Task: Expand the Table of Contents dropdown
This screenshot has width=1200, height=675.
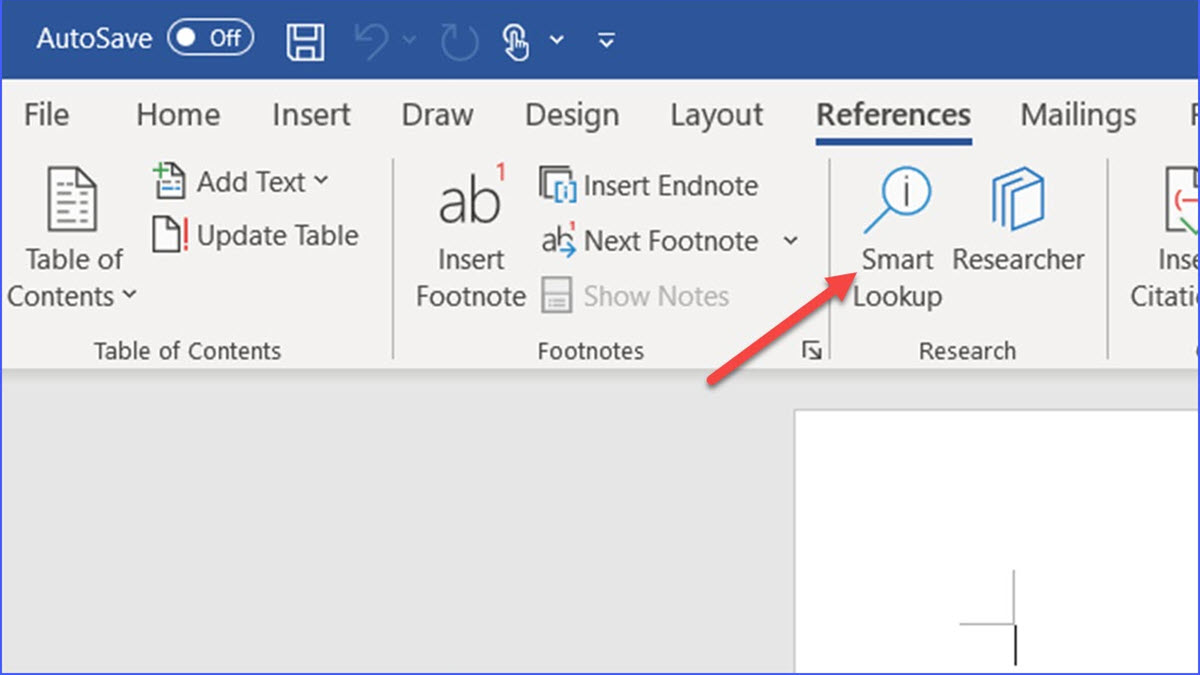Action: coord(128,296)
